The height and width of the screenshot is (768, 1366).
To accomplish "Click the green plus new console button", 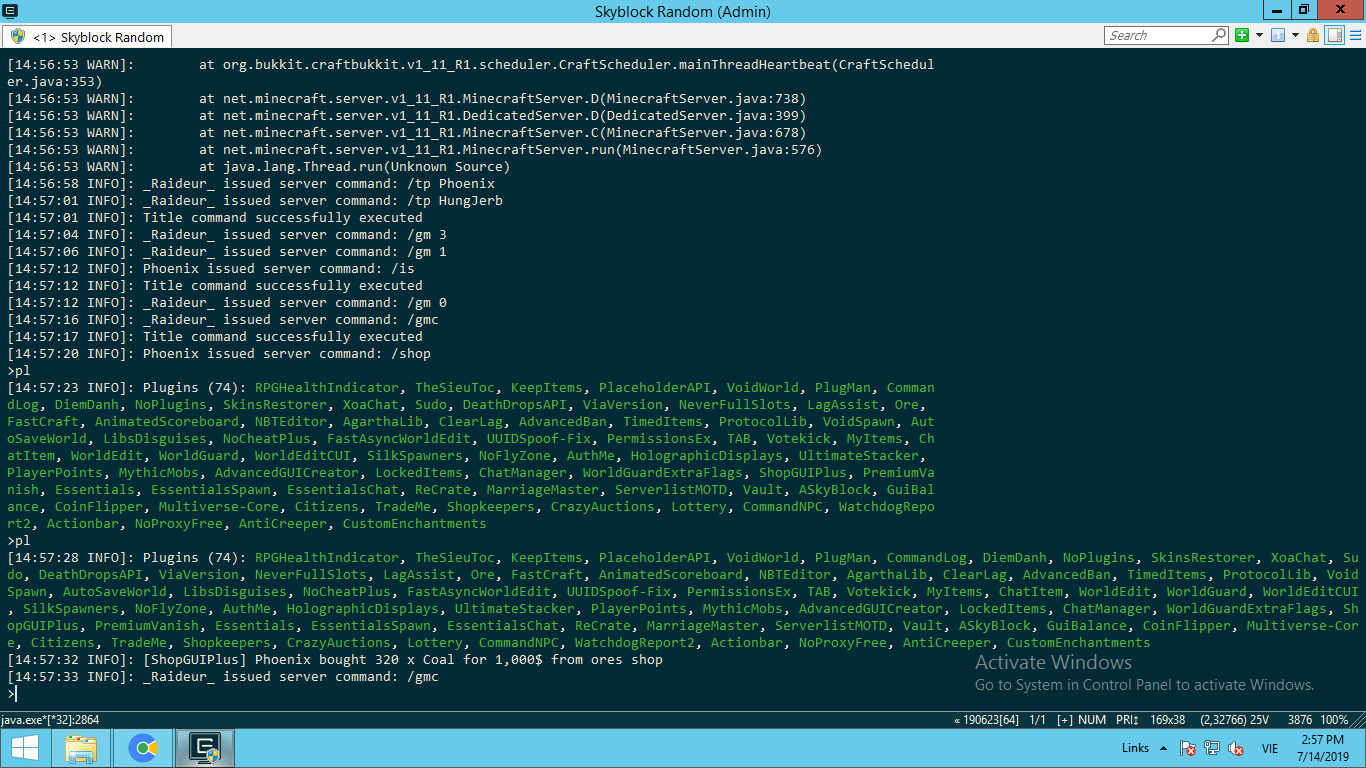I will coord(1242,35).
